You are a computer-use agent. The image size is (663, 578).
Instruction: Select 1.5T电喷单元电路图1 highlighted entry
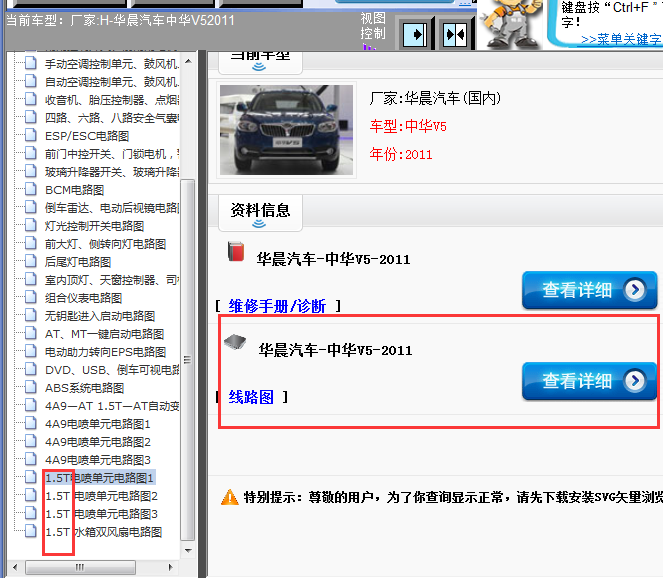tap(99, 478)
